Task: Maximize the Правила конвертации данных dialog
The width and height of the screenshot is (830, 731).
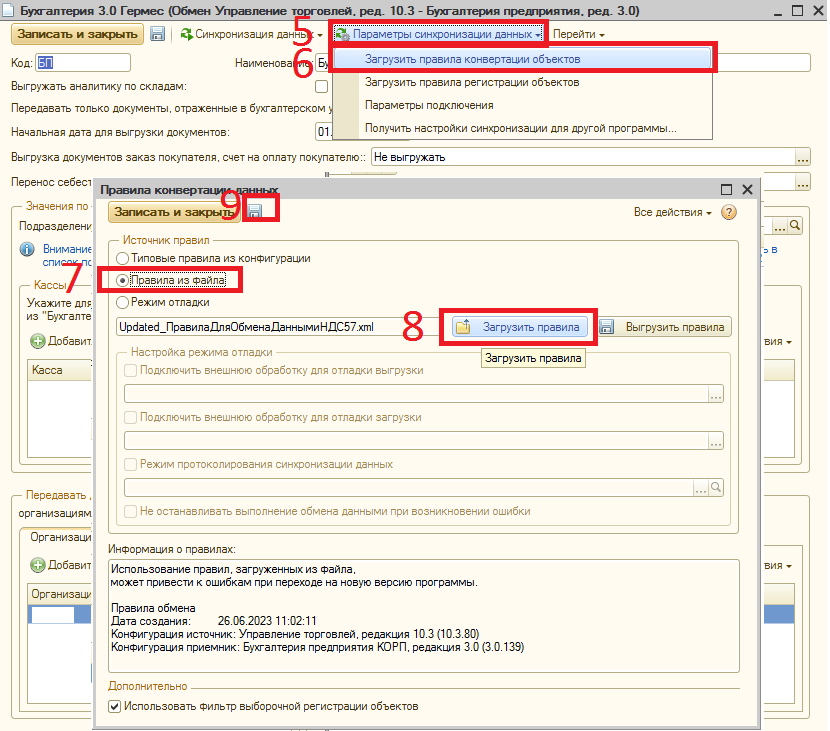Action: point(727,189)
